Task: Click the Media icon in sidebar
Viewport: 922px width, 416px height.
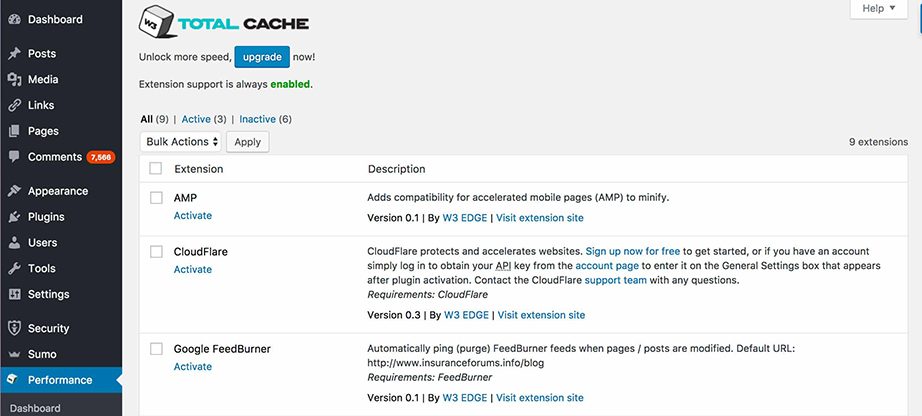Action: pyautogui.click(x=14, y=79)
